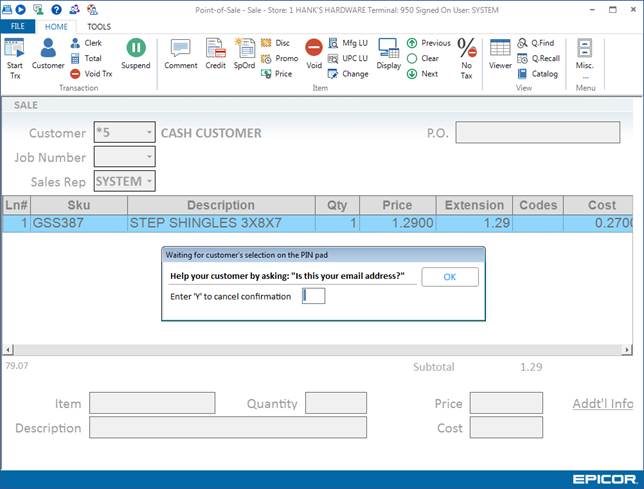Click the Comment ribbon icon

[180, 54]
